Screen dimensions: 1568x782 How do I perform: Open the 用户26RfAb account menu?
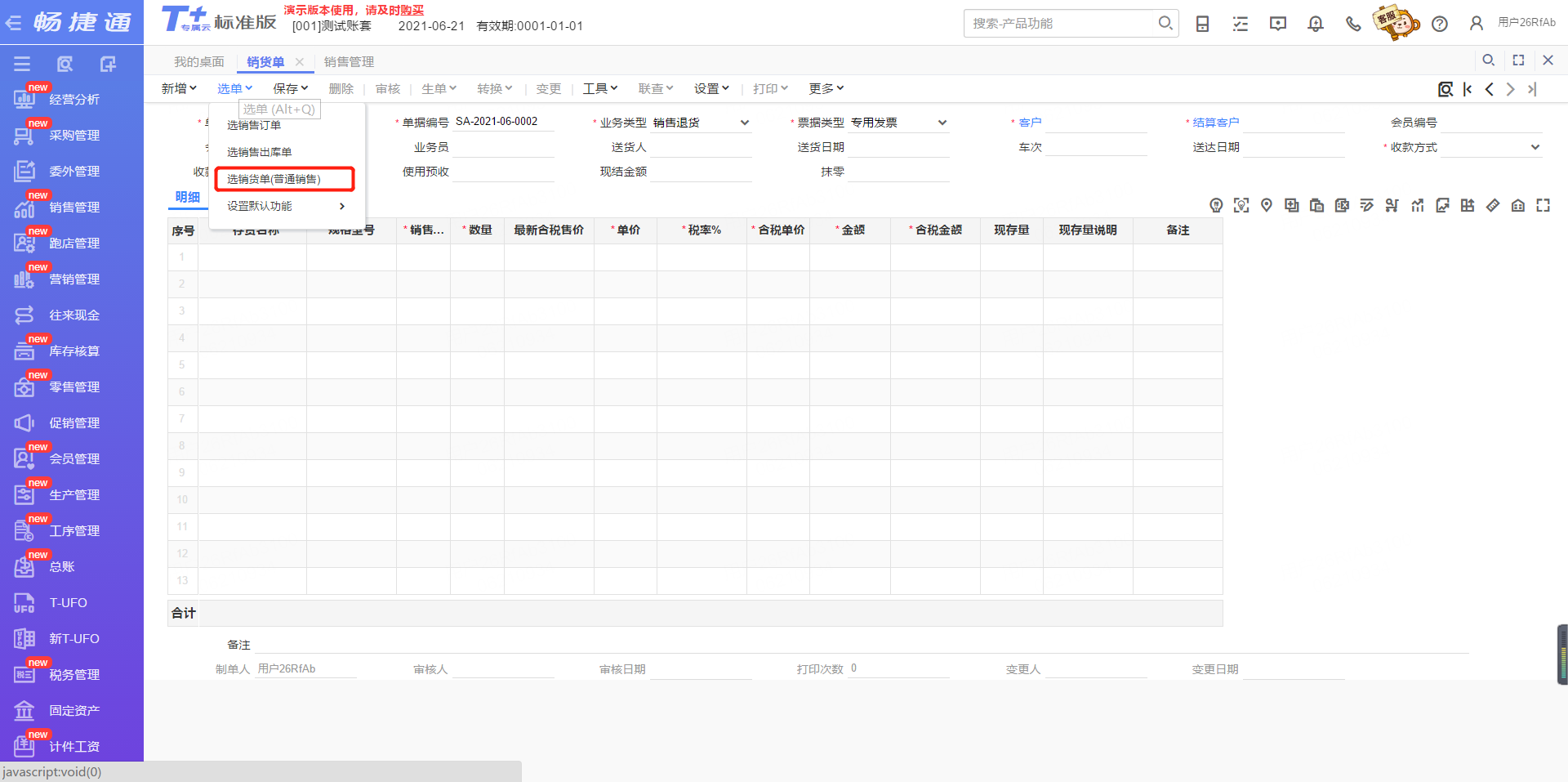(x=1513, y=23)
